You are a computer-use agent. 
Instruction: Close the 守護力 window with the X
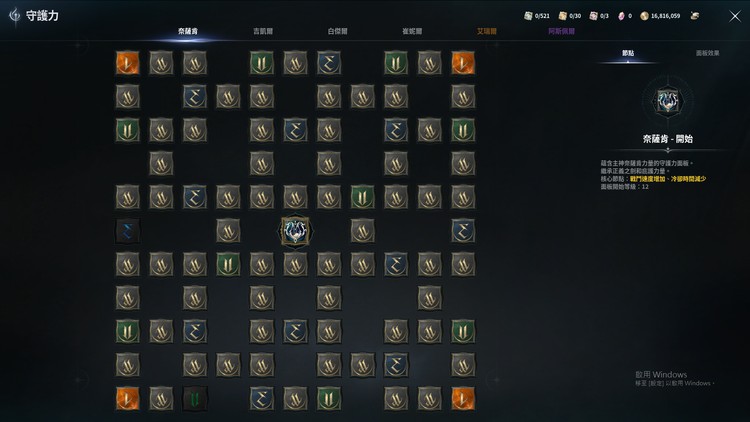pyautogui.click(x=735, y=16)
